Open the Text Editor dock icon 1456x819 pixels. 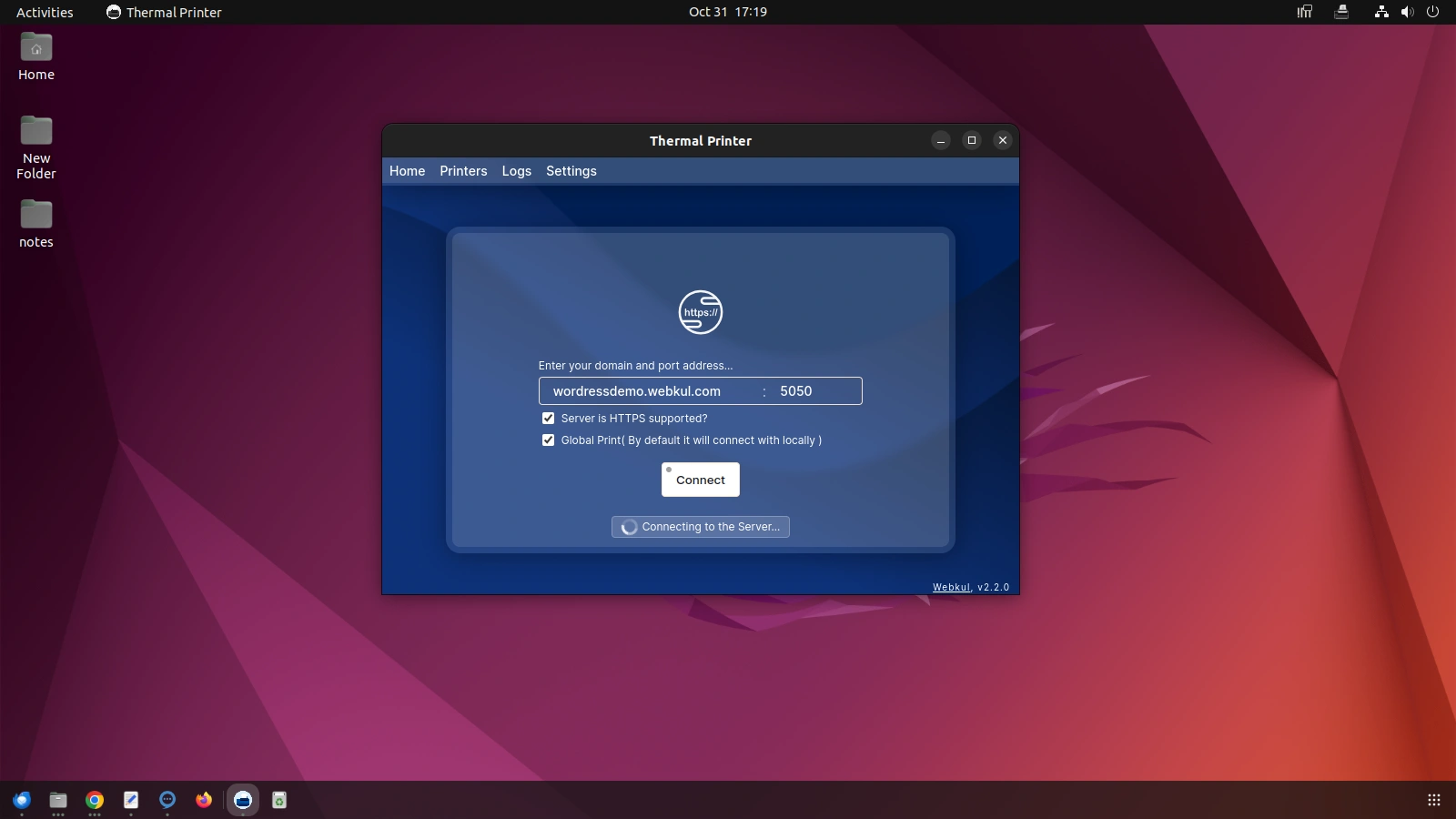pos(131,800)
